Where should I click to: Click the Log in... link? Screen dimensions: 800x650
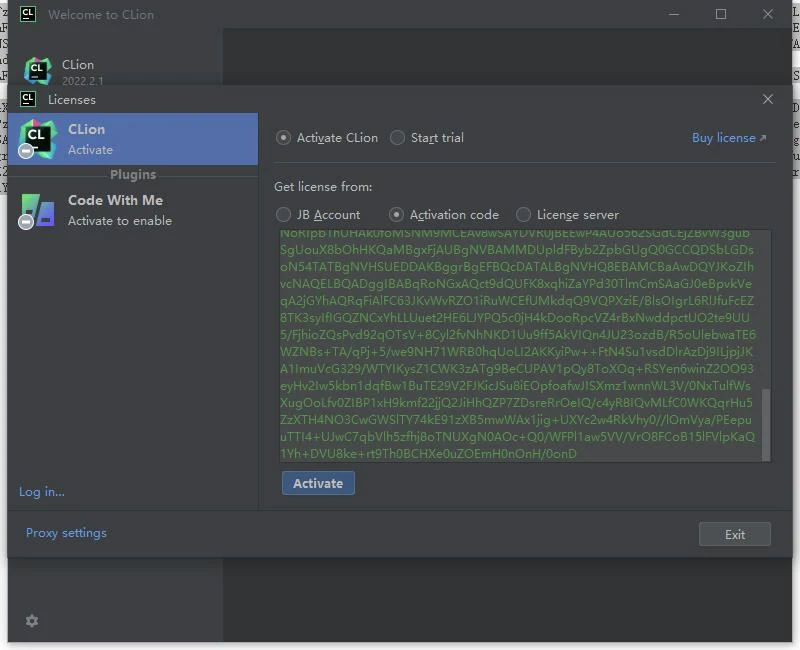click(42, 492)
